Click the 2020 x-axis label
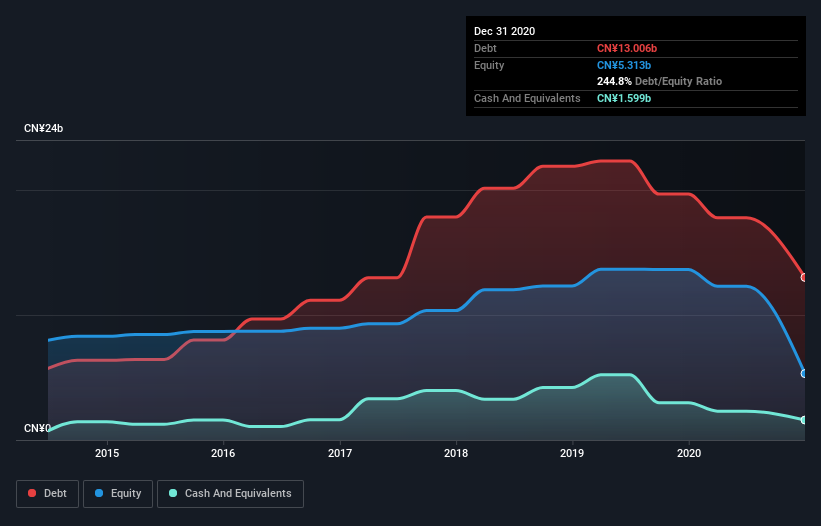This screenshot has width=821, height=526. coord(689,453)
